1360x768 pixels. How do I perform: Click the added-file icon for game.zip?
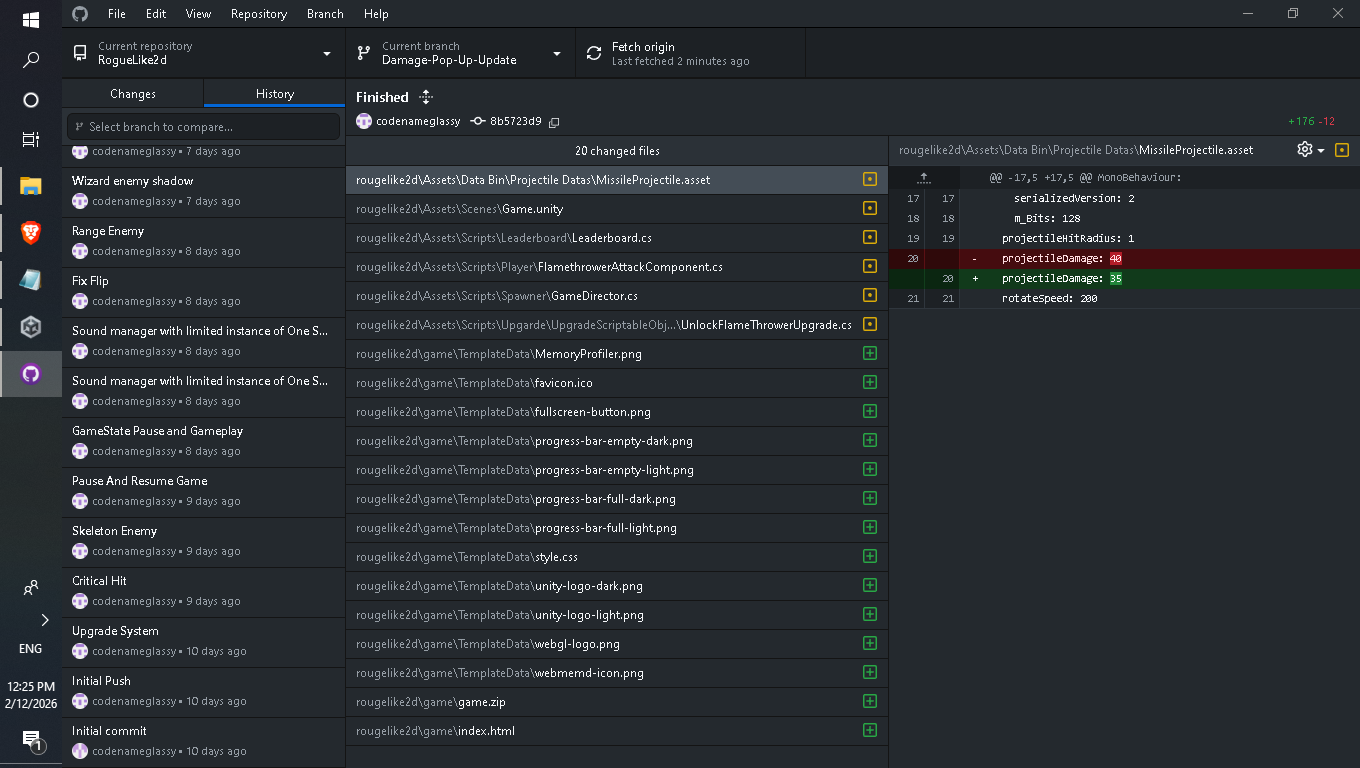[x=869, y=702]
